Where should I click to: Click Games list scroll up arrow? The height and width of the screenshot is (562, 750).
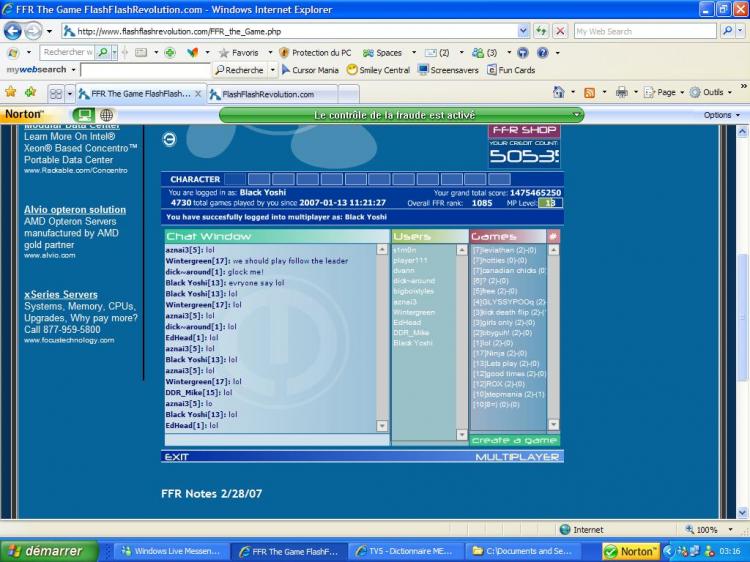click(x=553, y=250)
